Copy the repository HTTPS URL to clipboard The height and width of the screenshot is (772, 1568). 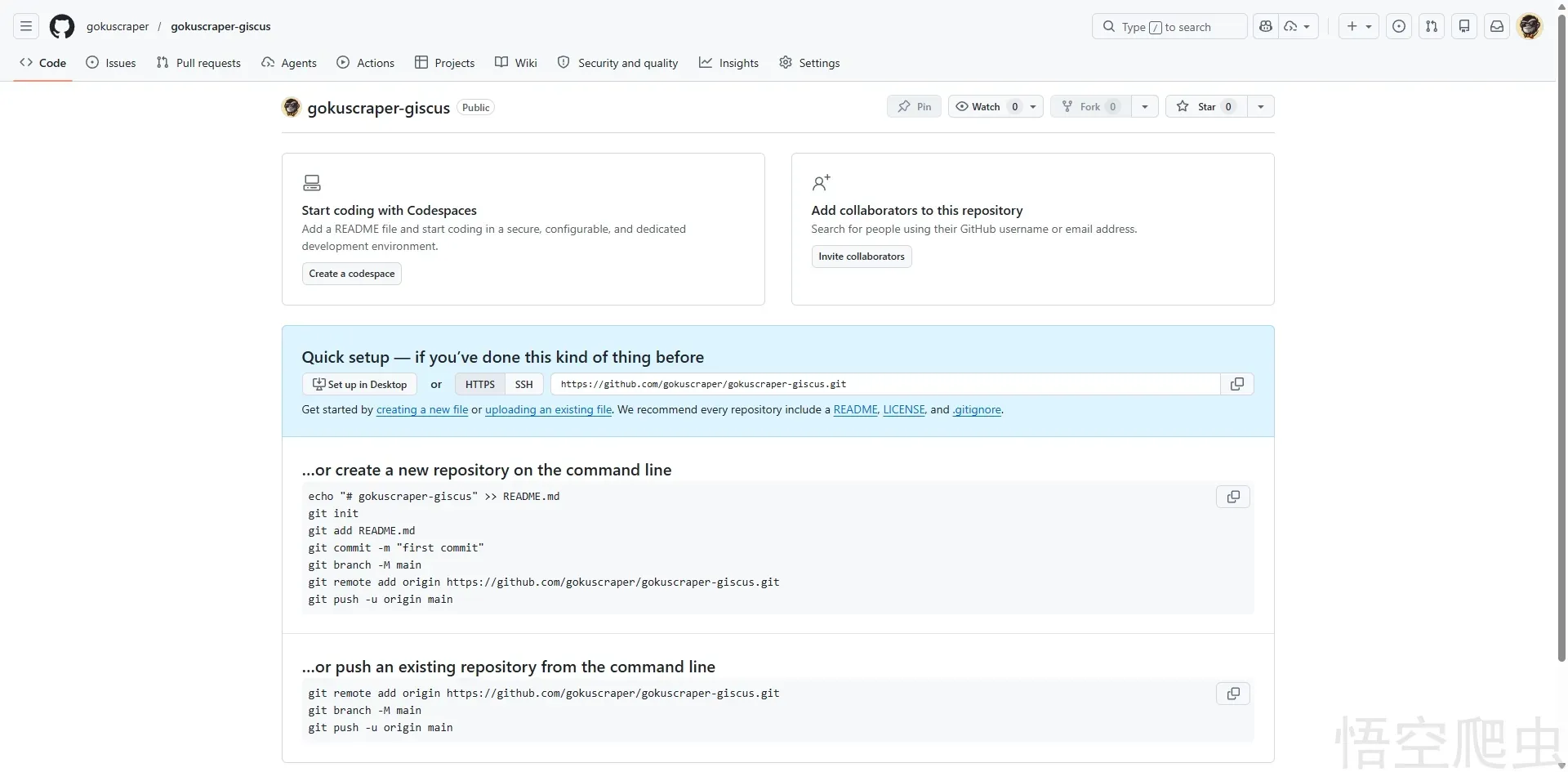click(1236, 384)
